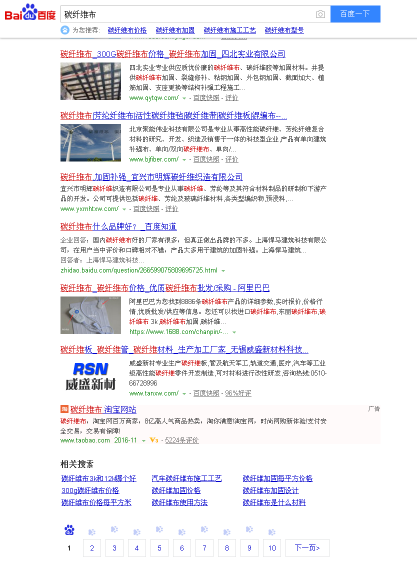Click the recommendation avatar icon under search box

[x=65, y=30]
